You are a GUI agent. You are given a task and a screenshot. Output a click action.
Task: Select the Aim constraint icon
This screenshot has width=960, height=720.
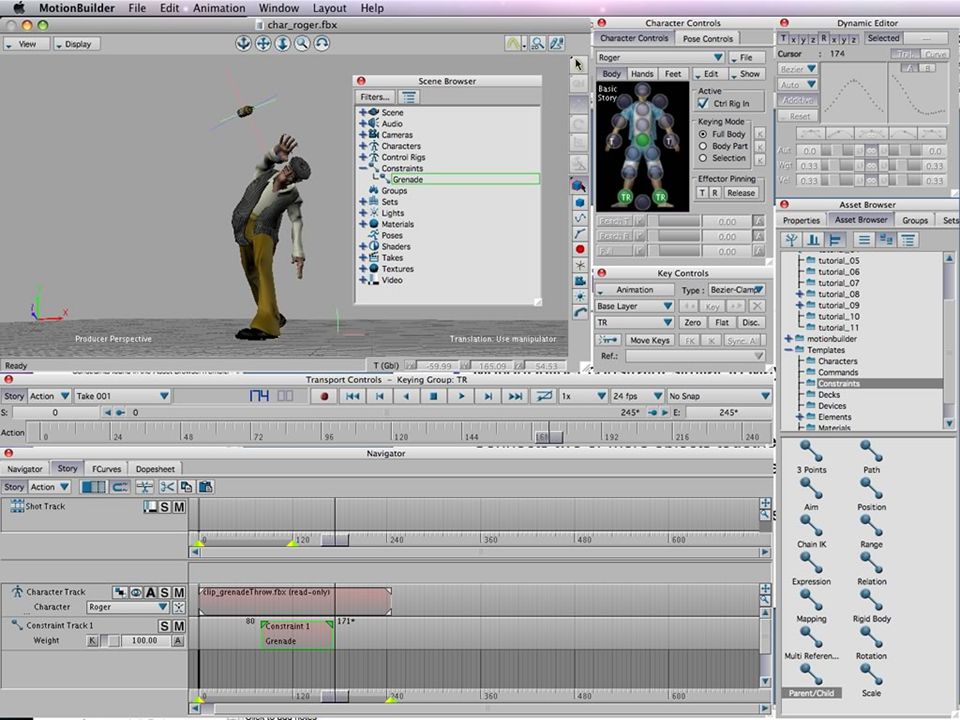coord(811,489)
